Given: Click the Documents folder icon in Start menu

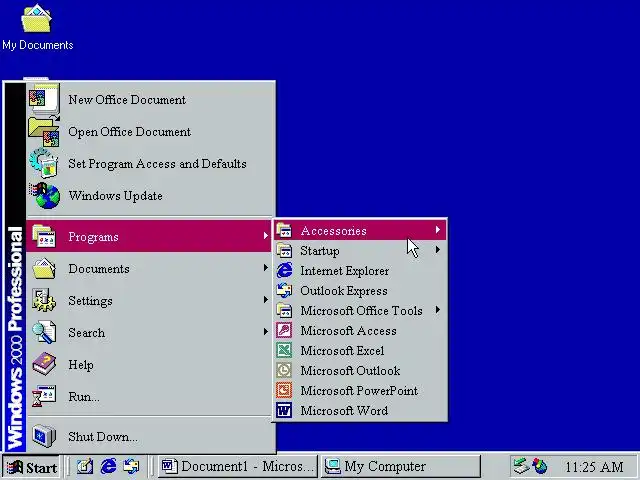Looking at the screenshot, I should [x=44, y=269].
